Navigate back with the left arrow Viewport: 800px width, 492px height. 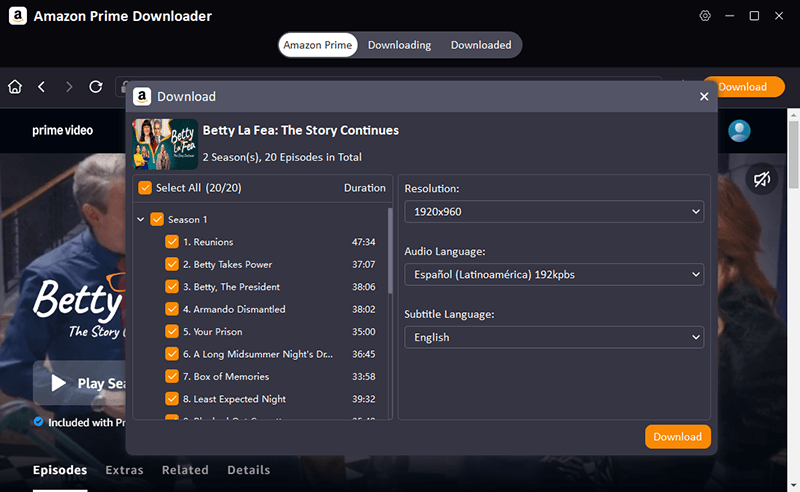(42, 87)
